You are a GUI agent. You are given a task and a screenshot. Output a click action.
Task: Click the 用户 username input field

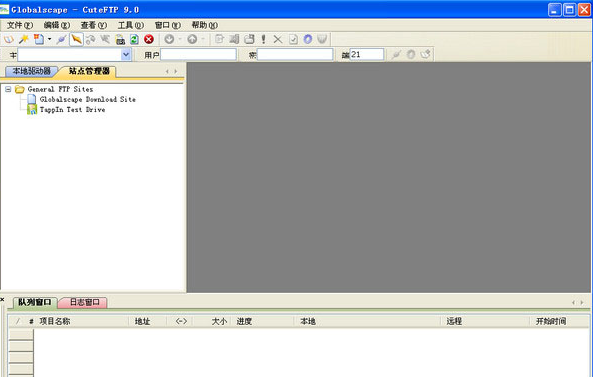[199, 55]
